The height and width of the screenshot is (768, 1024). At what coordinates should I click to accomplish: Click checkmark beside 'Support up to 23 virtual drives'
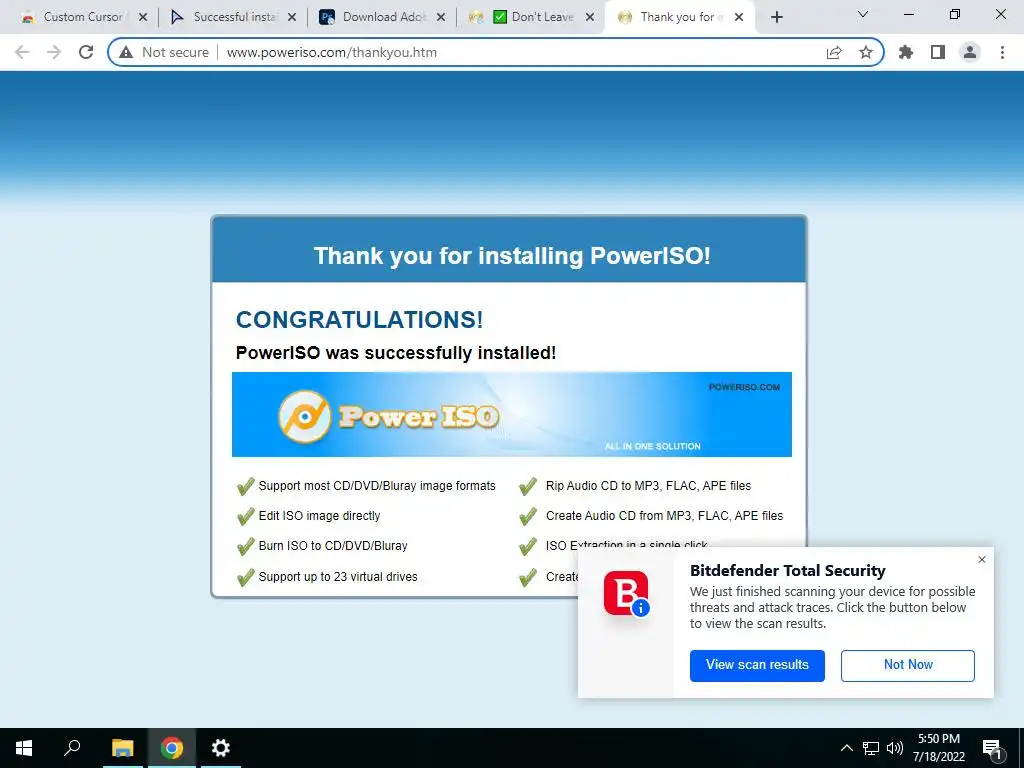coord(246,577)
